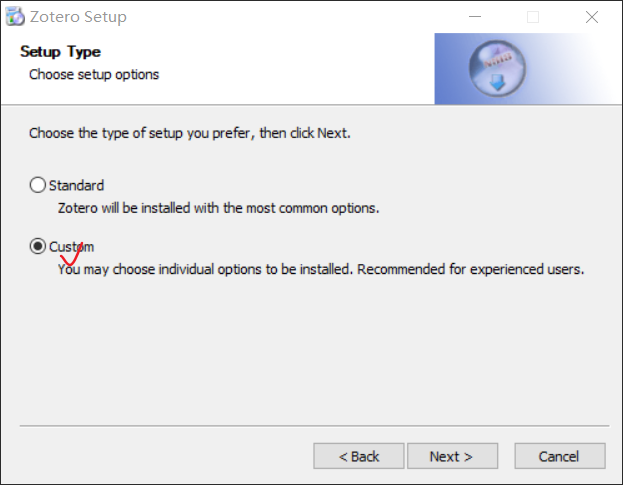Click the Zotero Setup title bar icon

click(x=15, y=17)
